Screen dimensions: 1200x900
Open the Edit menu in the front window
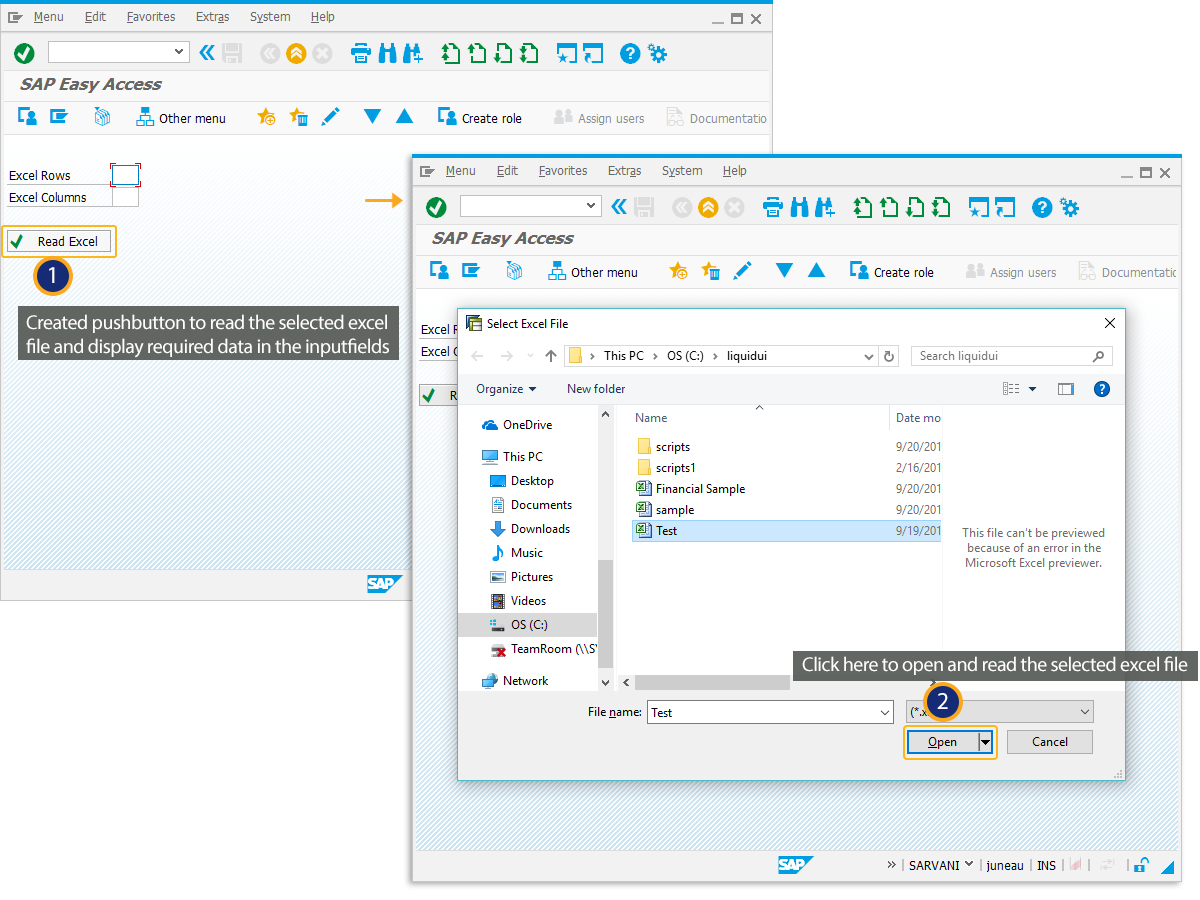pyautogui.click(x=508, y=171)
